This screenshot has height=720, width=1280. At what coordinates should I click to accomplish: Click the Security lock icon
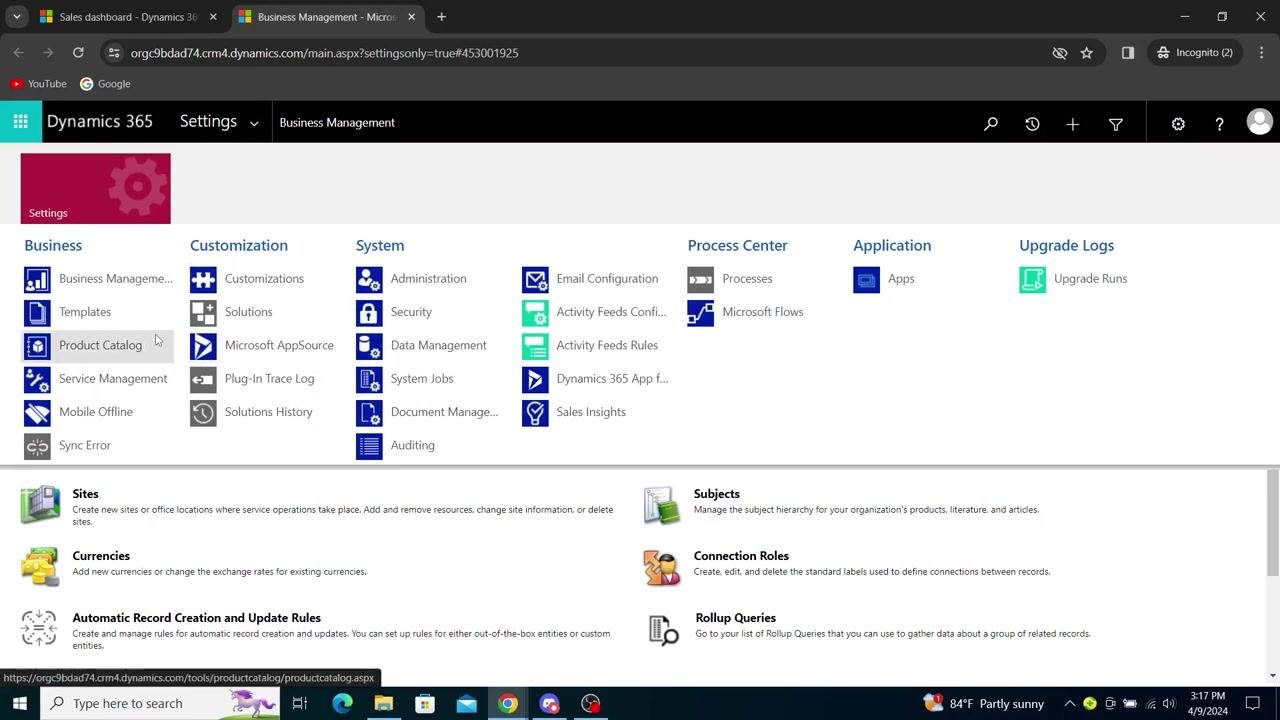tap(369, 313)
